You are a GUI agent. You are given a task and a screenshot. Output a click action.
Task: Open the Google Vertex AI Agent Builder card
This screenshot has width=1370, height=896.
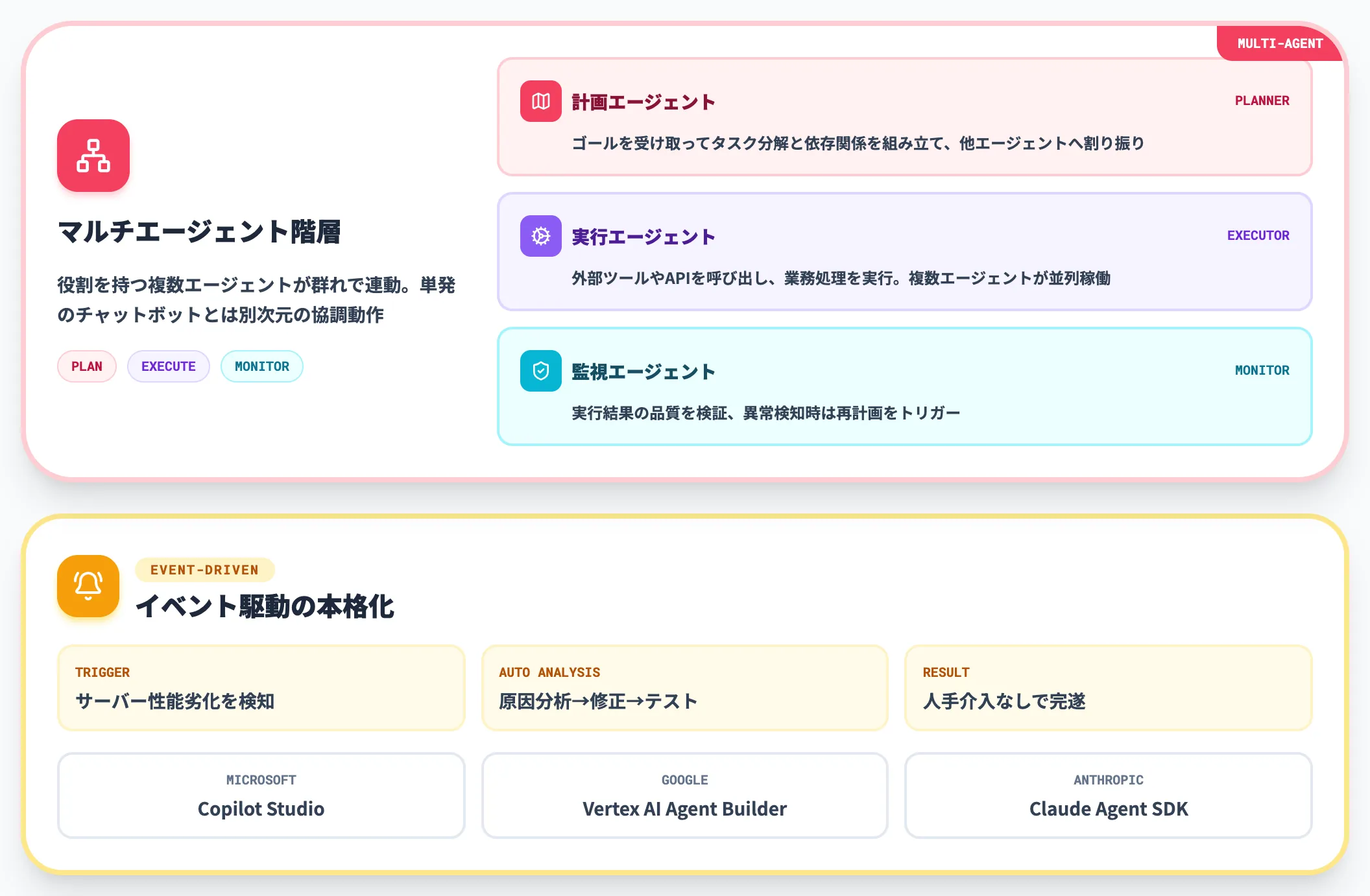pyautogui.click(x=685, y=796)
